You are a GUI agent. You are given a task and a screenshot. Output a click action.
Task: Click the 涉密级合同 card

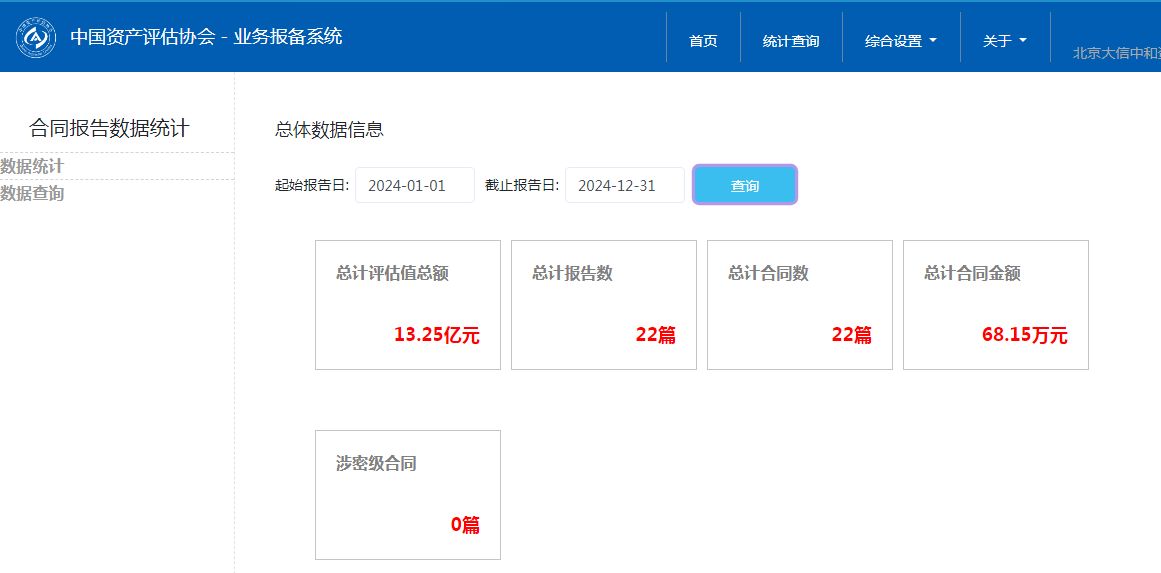407,494
